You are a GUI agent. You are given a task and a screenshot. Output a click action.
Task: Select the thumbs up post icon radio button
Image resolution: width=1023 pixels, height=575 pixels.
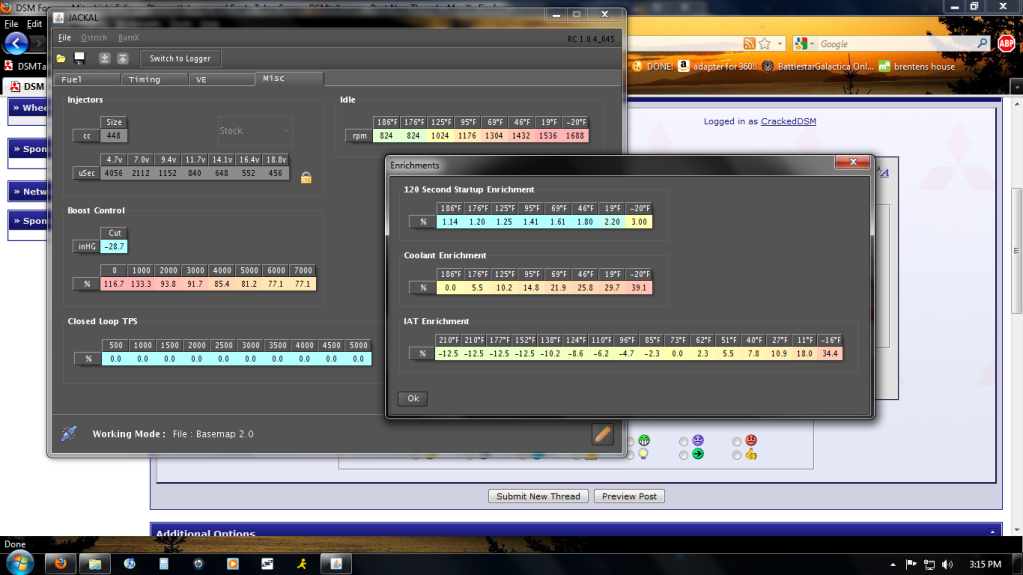click(737, 456)
